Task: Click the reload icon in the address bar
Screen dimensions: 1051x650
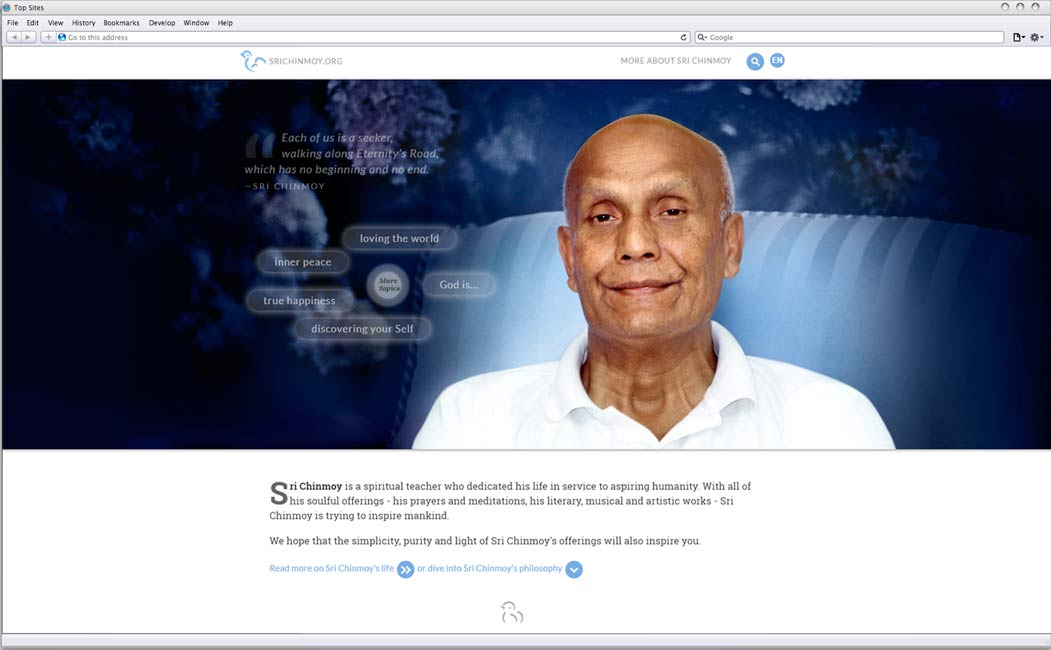Action: click(684, 38)
